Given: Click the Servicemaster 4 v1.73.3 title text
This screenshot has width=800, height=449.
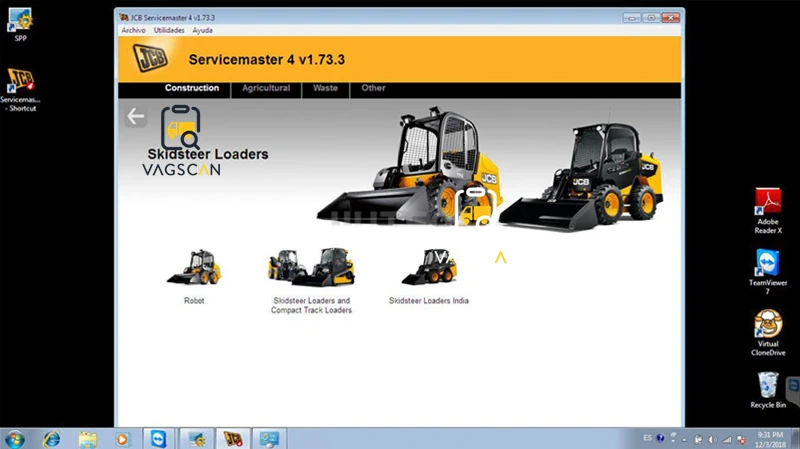Looking at the screenshot, I should (x=267, y=60).
